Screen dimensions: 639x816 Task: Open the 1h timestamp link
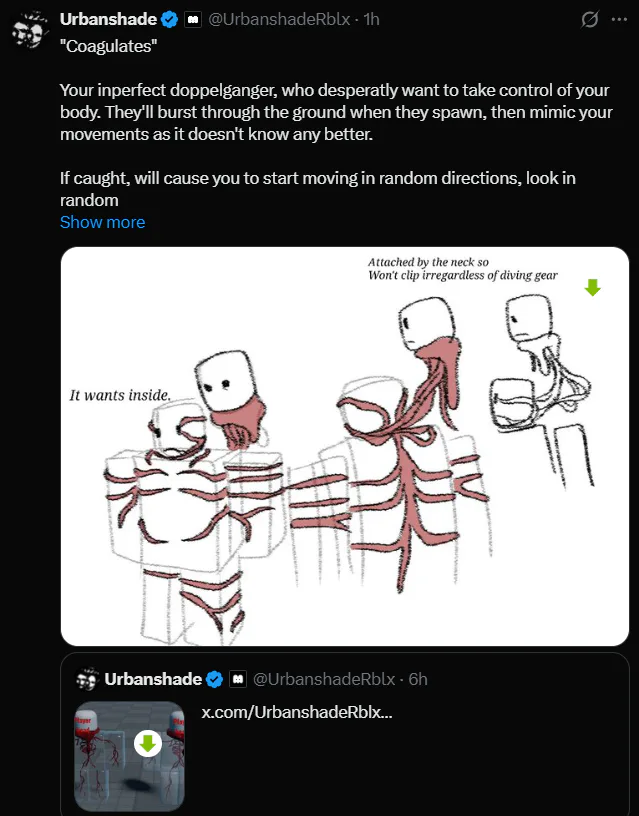(371, 20)
